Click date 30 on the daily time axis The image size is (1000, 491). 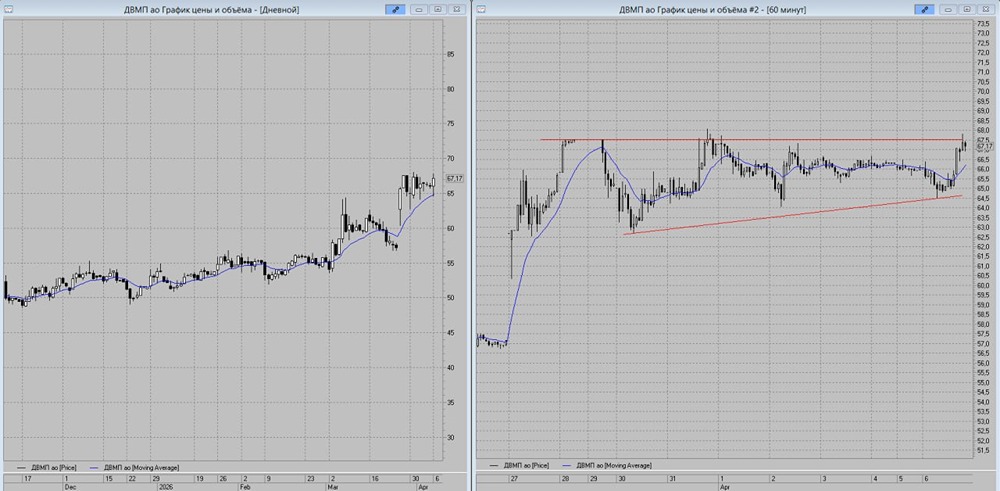click(416, 478)
